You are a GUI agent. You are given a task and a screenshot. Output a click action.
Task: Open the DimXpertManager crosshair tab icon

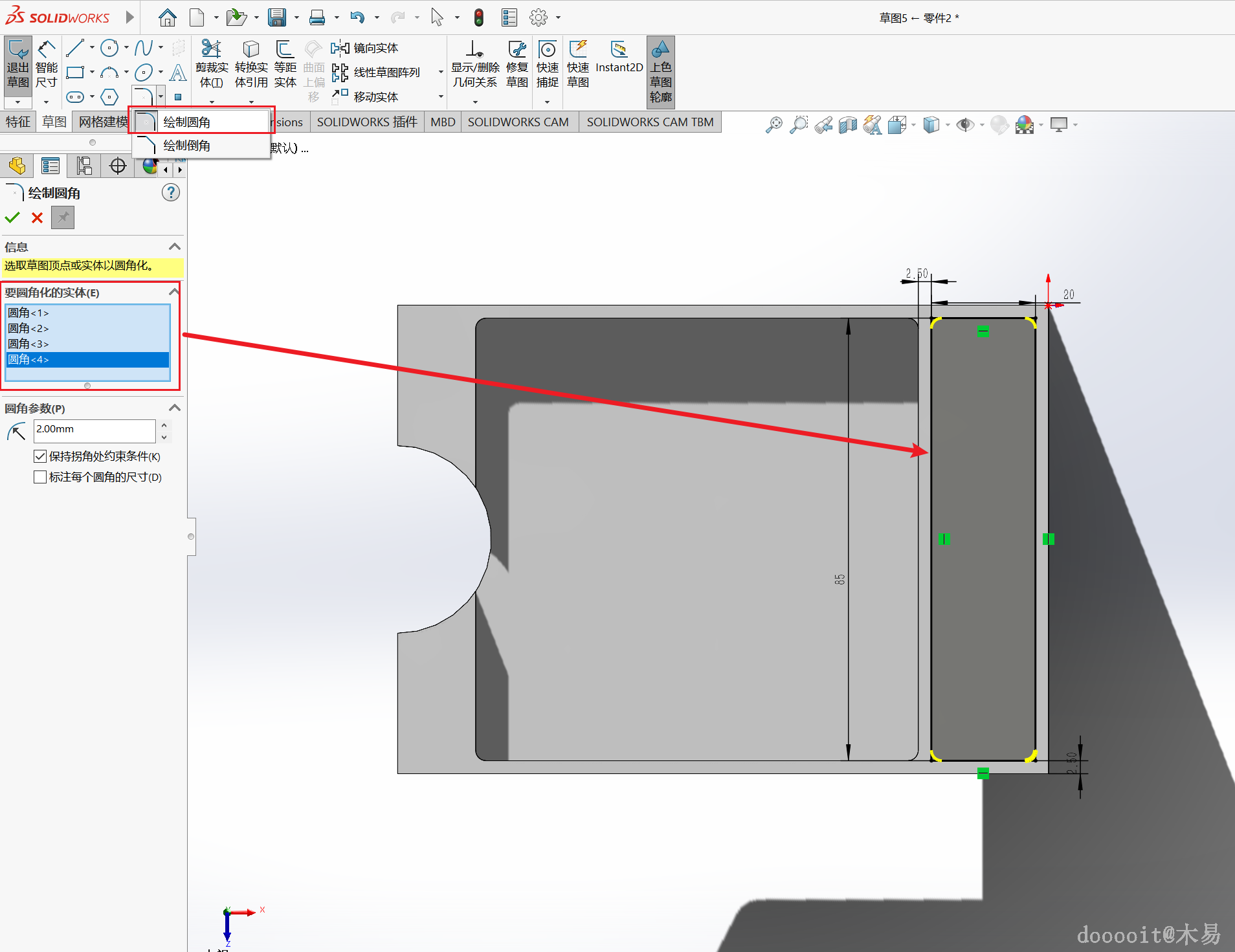118,166
